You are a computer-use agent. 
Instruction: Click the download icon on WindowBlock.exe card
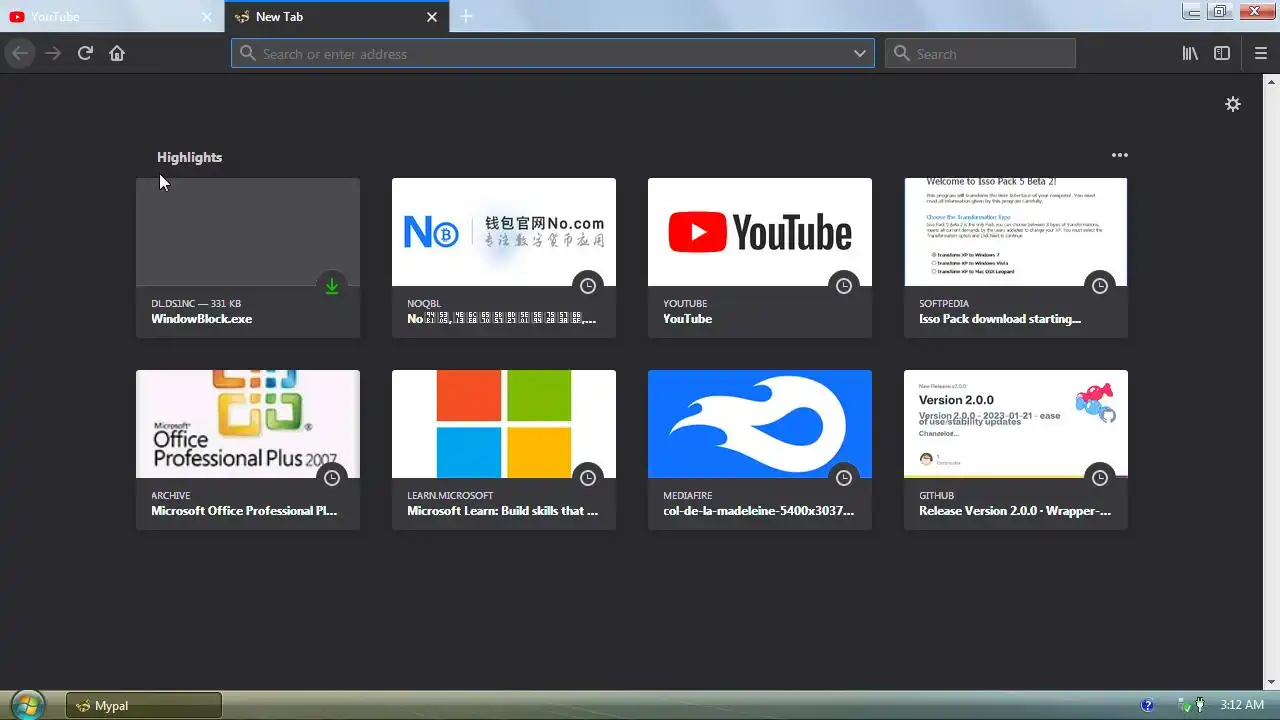(332, 286)
